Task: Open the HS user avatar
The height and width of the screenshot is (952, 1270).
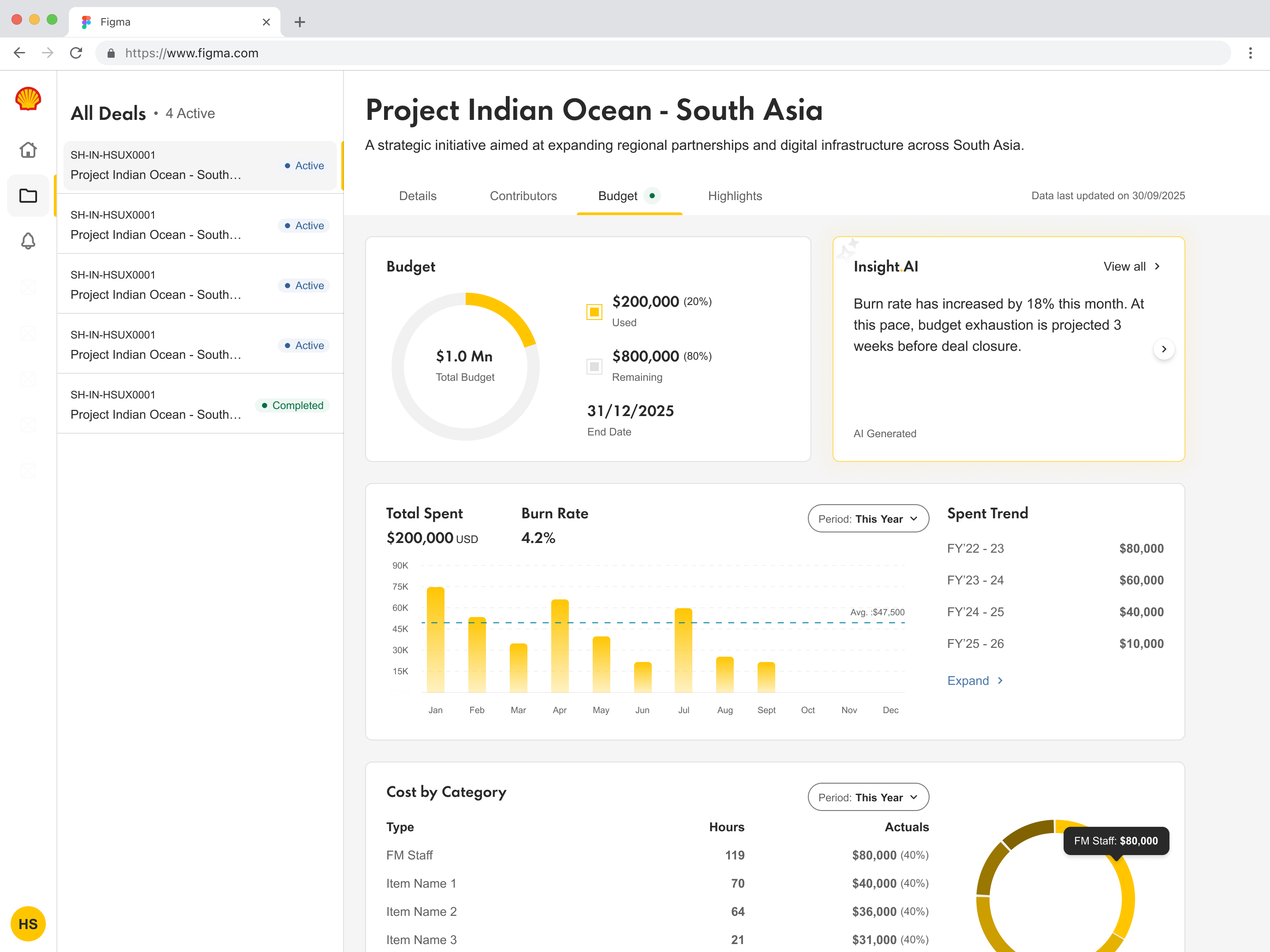Action: [x=27, y=923]
